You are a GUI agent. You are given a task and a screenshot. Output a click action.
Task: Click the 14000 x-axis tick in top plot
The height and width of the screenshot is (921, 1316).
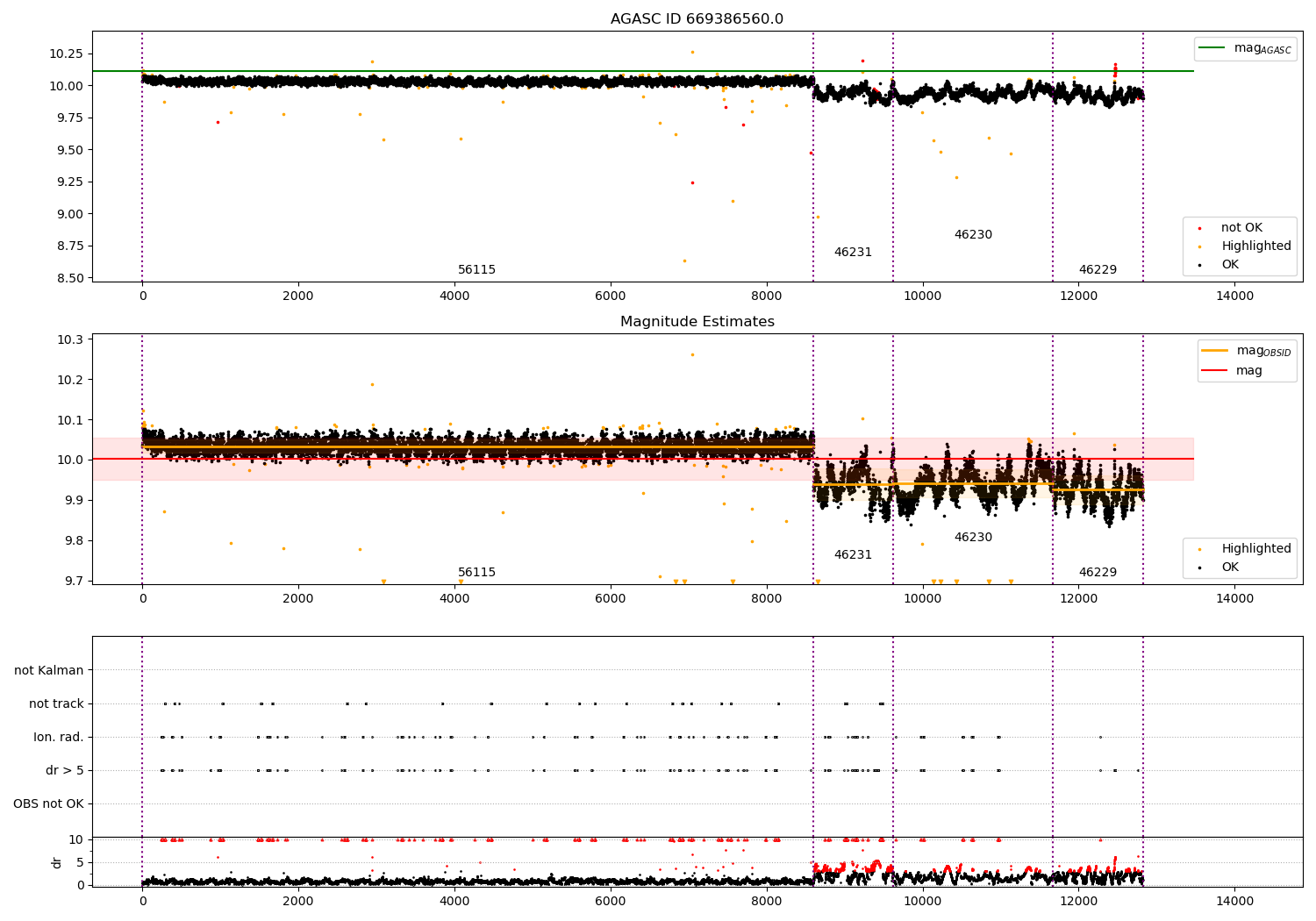[x=1234, y=296]
